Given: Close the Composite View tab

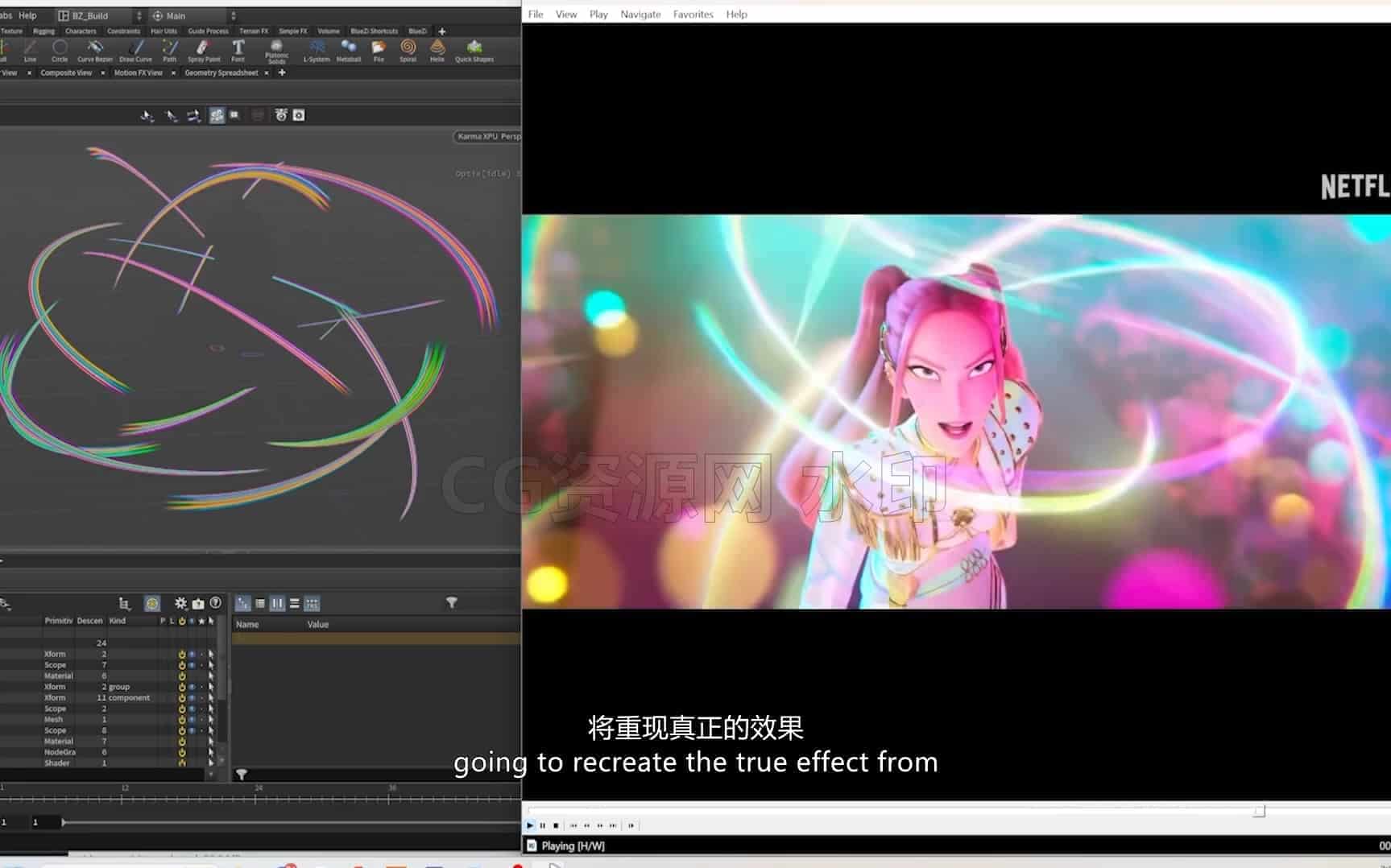Looking at the screenshot, I should [x=102, y=73].
